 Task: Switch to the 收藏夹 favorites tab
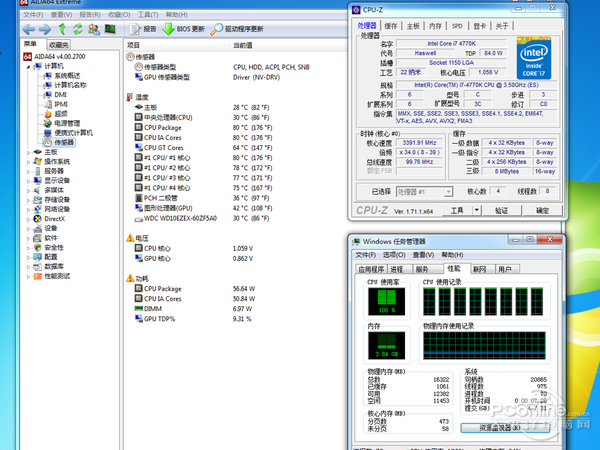click(58, 46)
